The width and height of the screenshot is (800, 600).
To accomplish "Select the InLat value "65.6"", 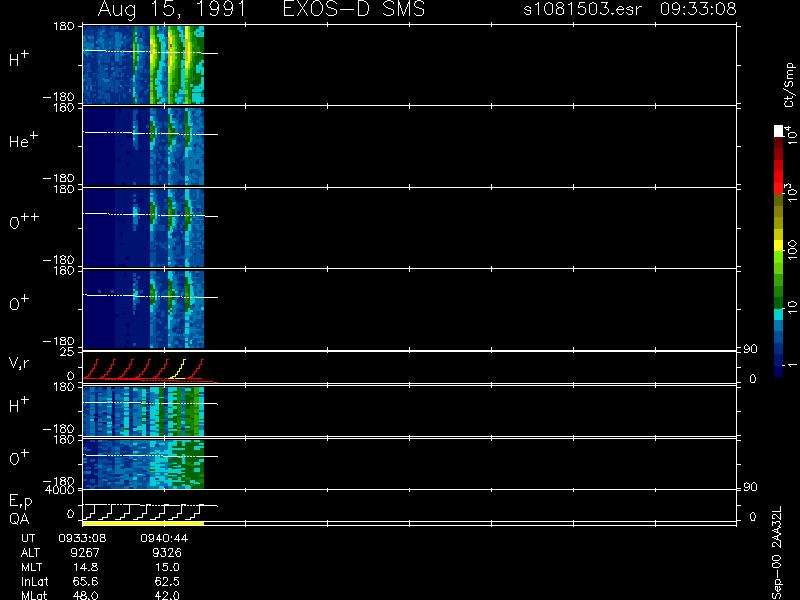I will (85, 581).
